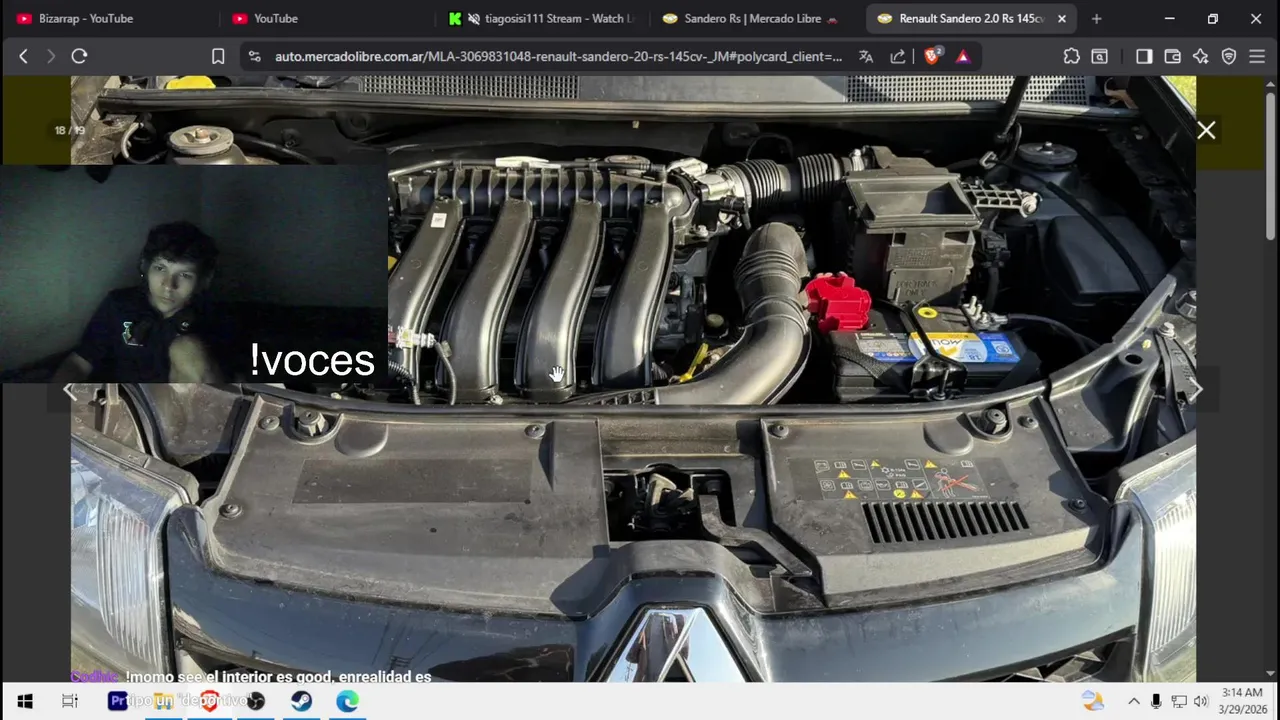The width and height of the screenshot is (1280, 720).
Task: Open the Extensions puzzle icon
Action: [x=1071, y=57]
